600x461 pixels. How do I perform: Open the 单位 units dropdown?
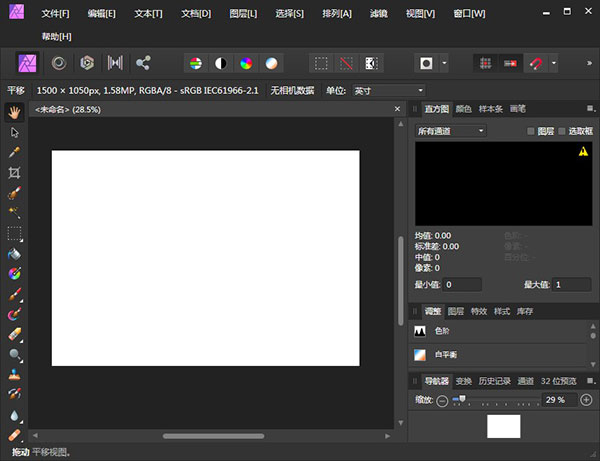(x=388, y=91)
